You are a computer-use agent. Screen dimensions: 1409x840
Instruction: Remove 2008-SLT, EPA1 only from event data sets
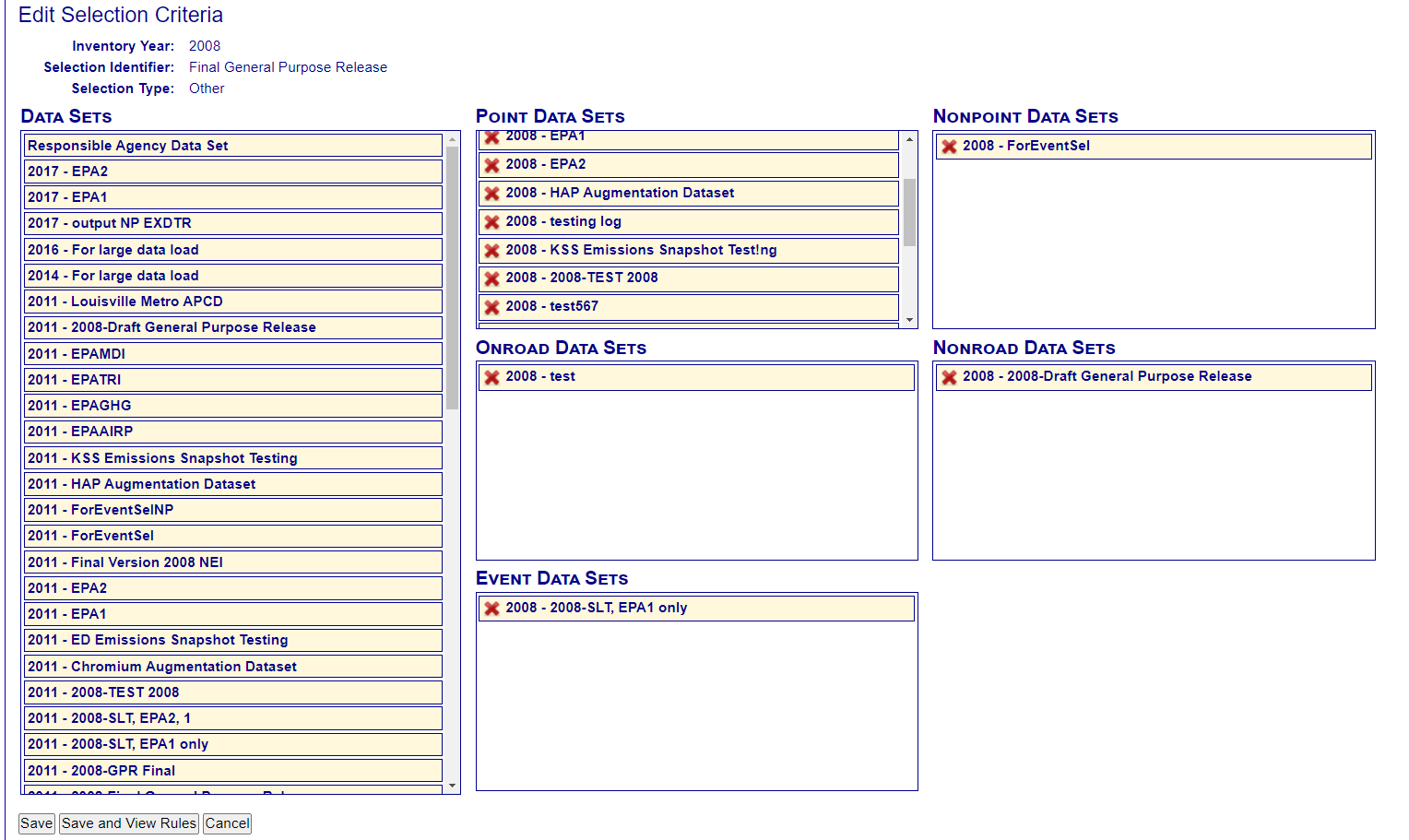point(492,609)
